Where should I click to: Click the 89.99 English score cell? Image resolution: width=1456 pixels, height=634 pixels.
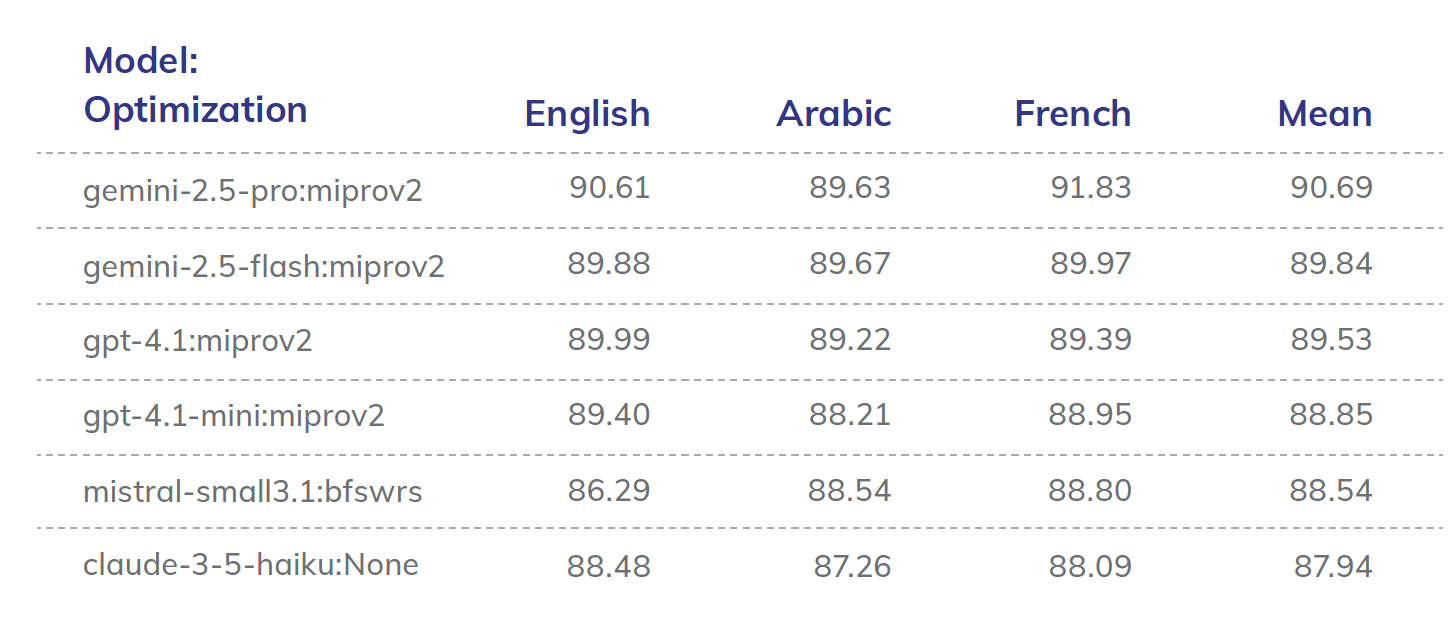[x=609, y=340]
